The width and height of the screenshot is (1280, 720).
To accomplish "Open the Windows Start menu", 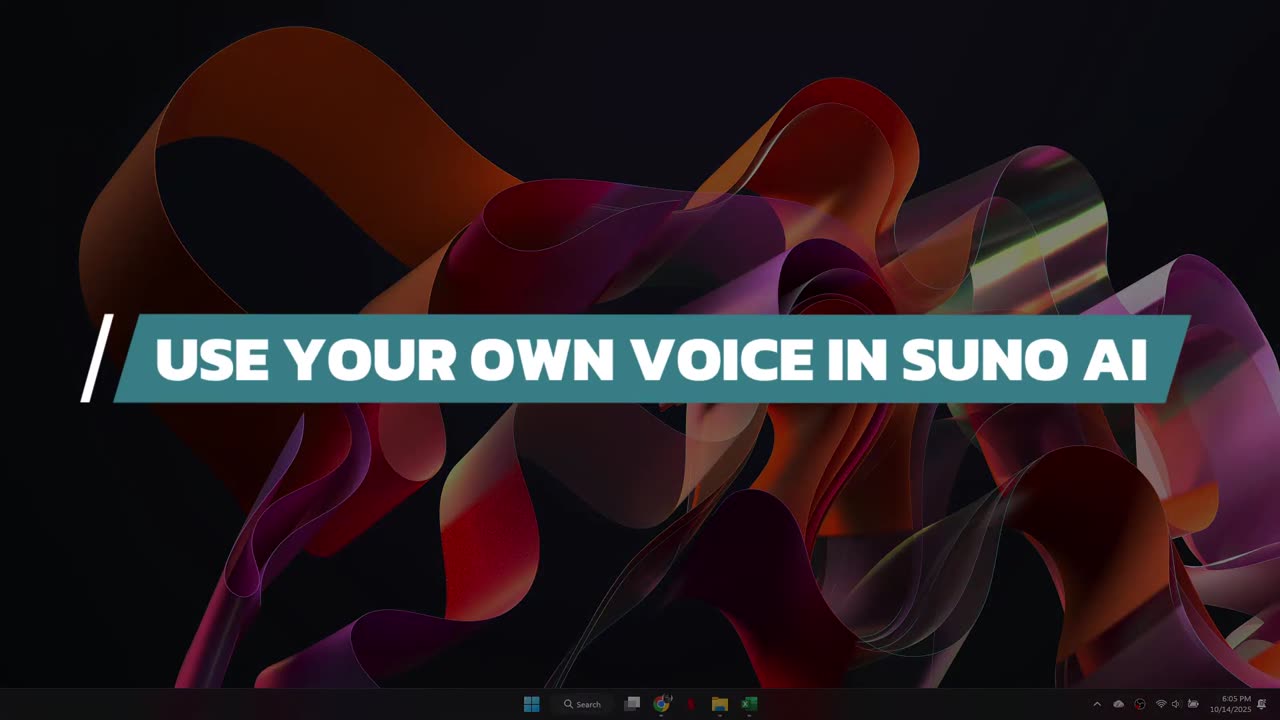I will pos(531,704).
